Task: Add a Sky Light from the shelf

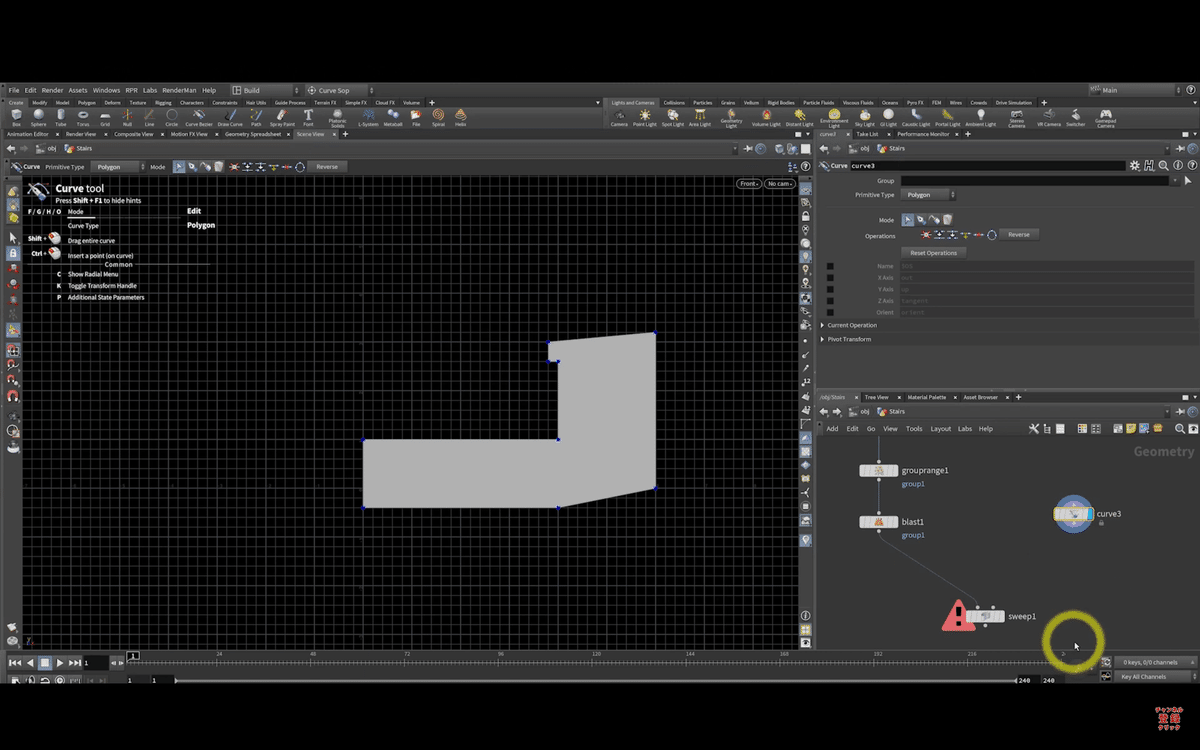Action: (x=864, y=118)
